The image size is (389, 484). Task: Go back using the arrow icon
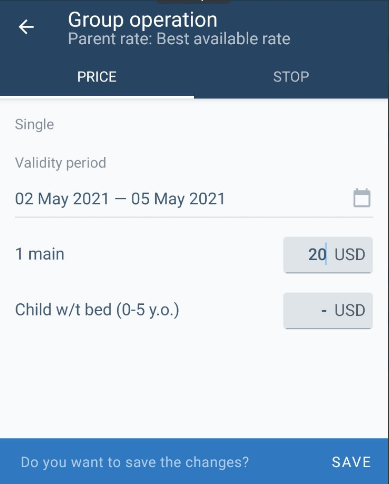pyautogui.click(x=26, y=27)
